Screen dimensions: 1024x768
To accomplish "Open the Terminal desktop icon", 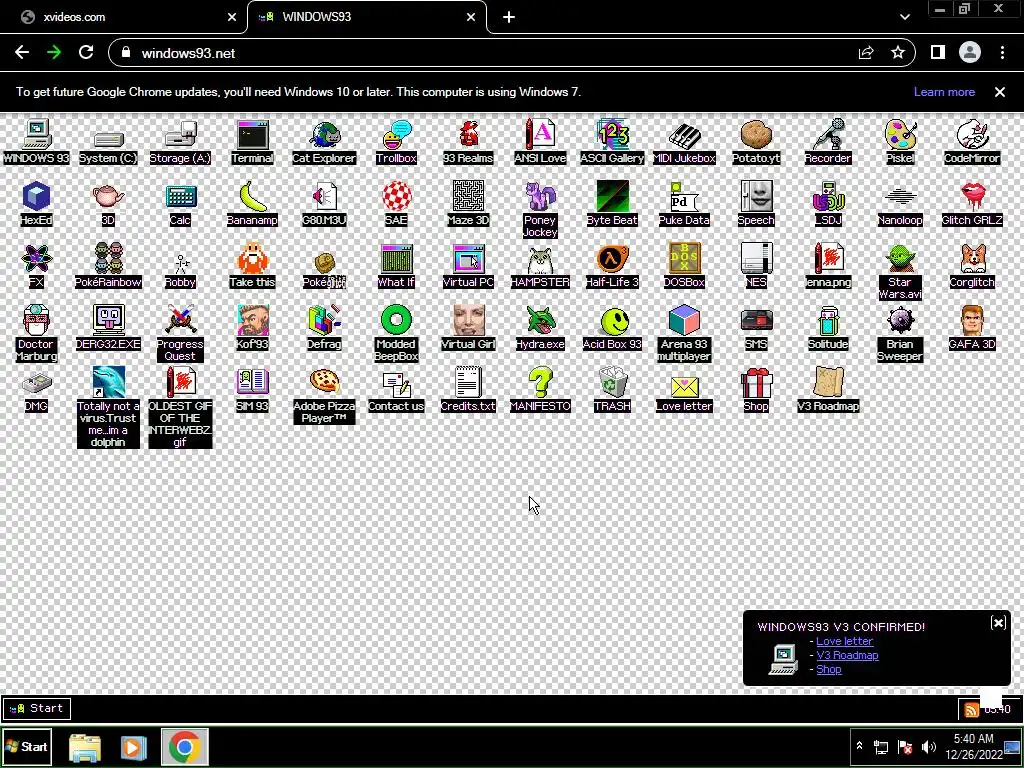I will (252, 142).
